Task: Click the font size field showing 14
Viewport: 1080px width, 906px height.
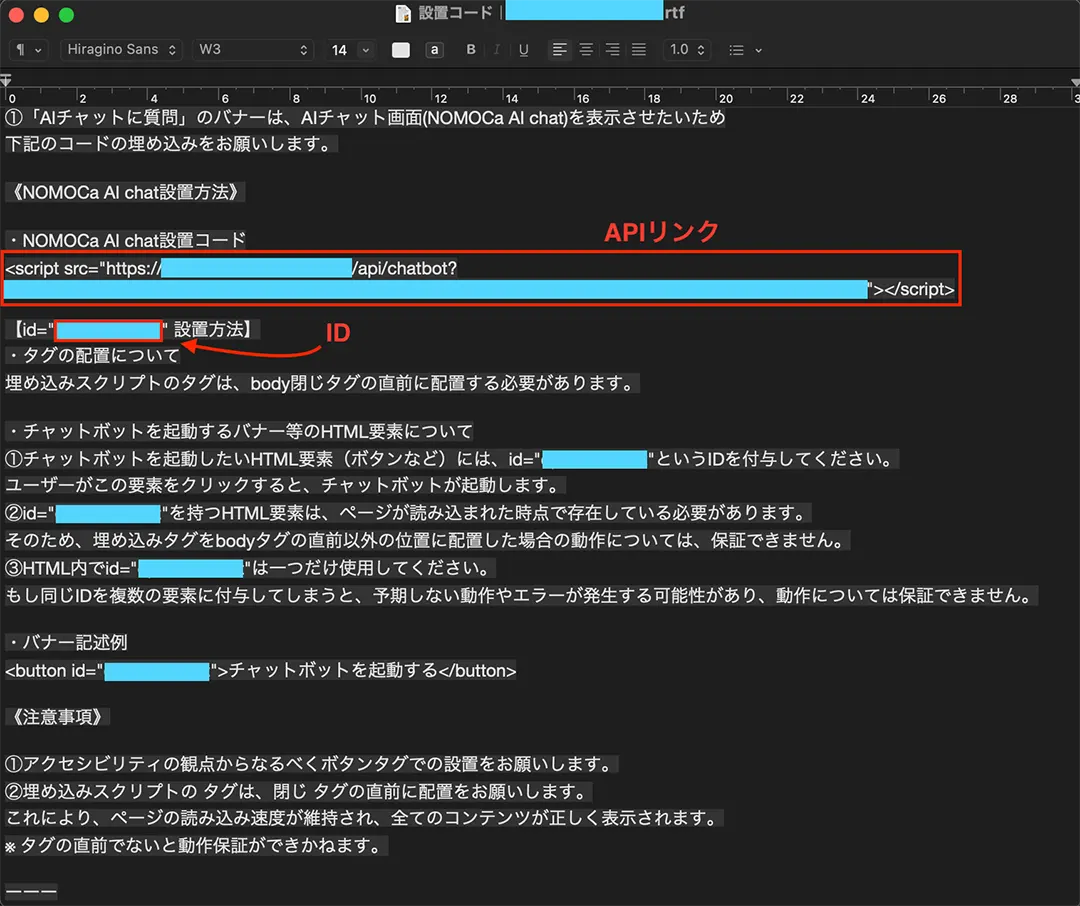Action: click(340, 50)
